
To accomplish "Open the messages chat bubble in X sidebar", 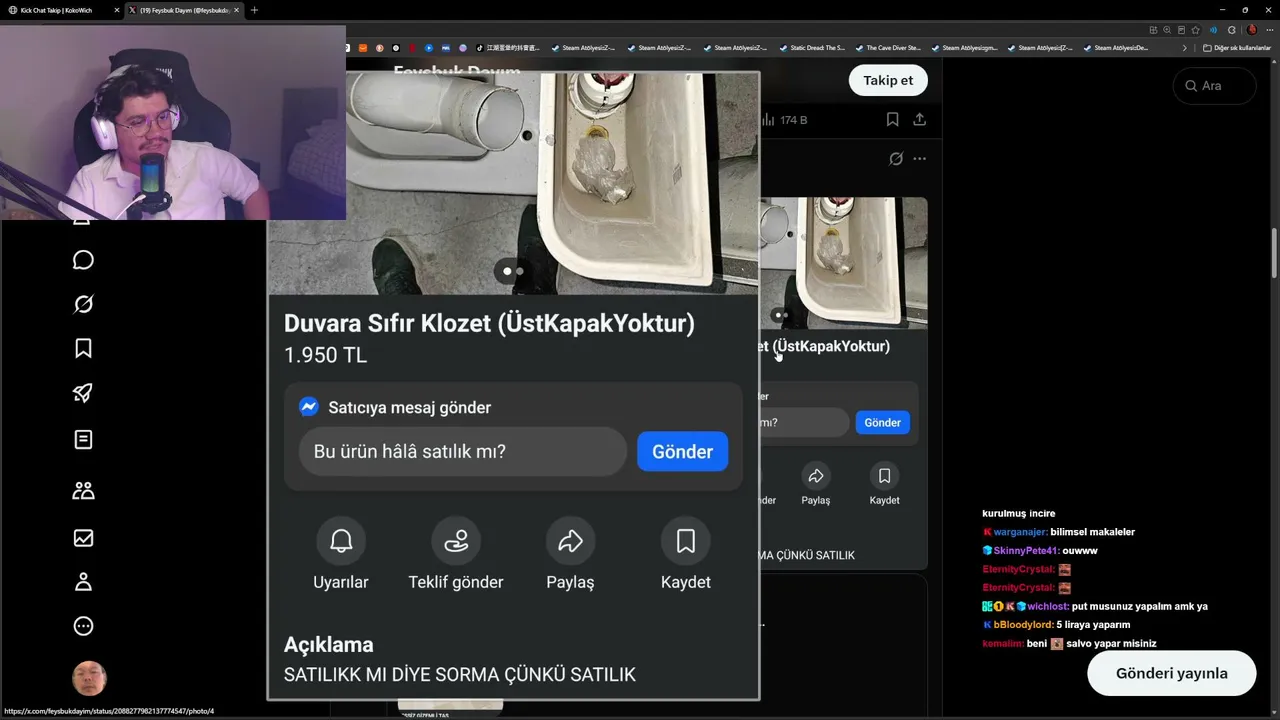I will 83,260.
